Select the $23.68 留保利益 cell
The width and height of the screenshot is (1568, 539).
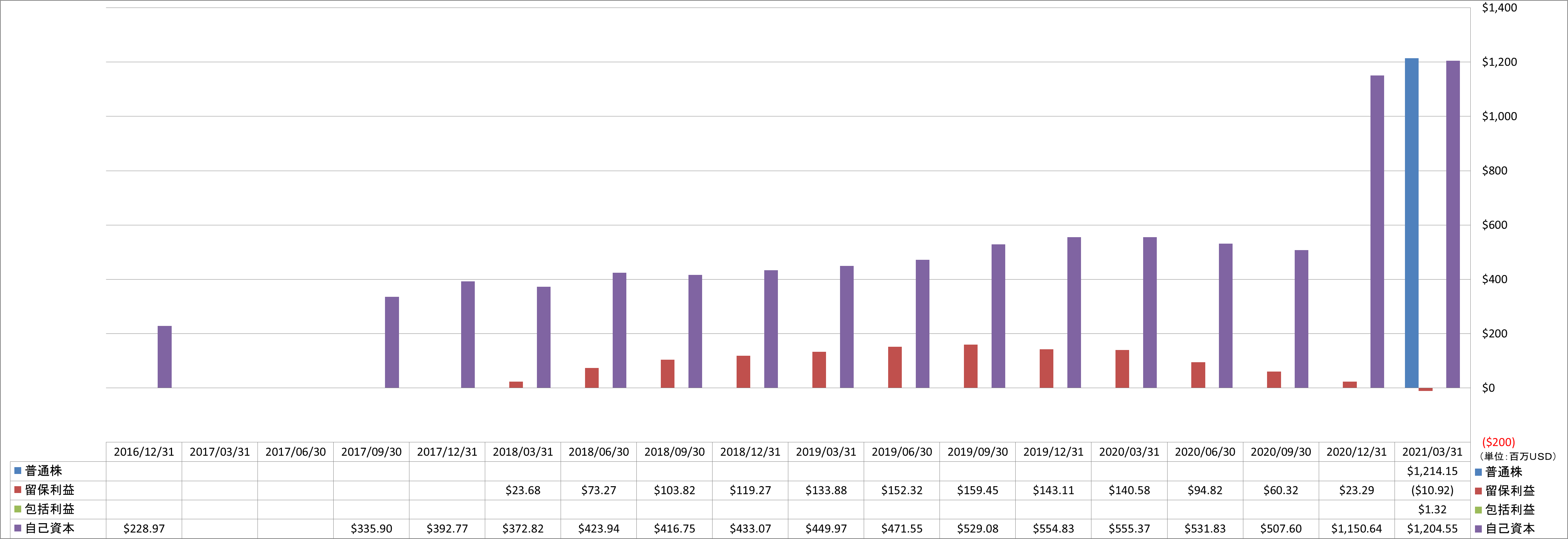click(523, 490)
